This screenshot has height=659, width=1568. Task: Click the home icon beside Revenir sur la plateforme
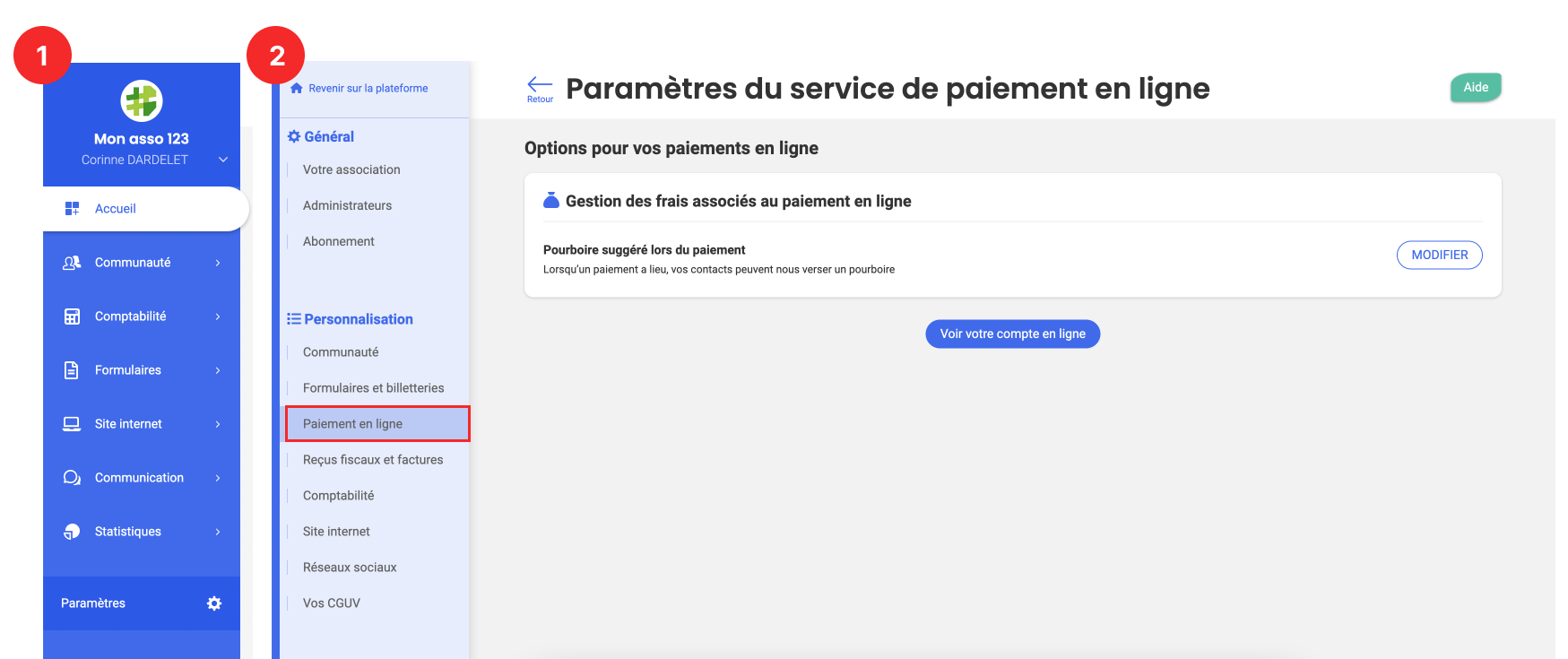click(x=297, y=88)
